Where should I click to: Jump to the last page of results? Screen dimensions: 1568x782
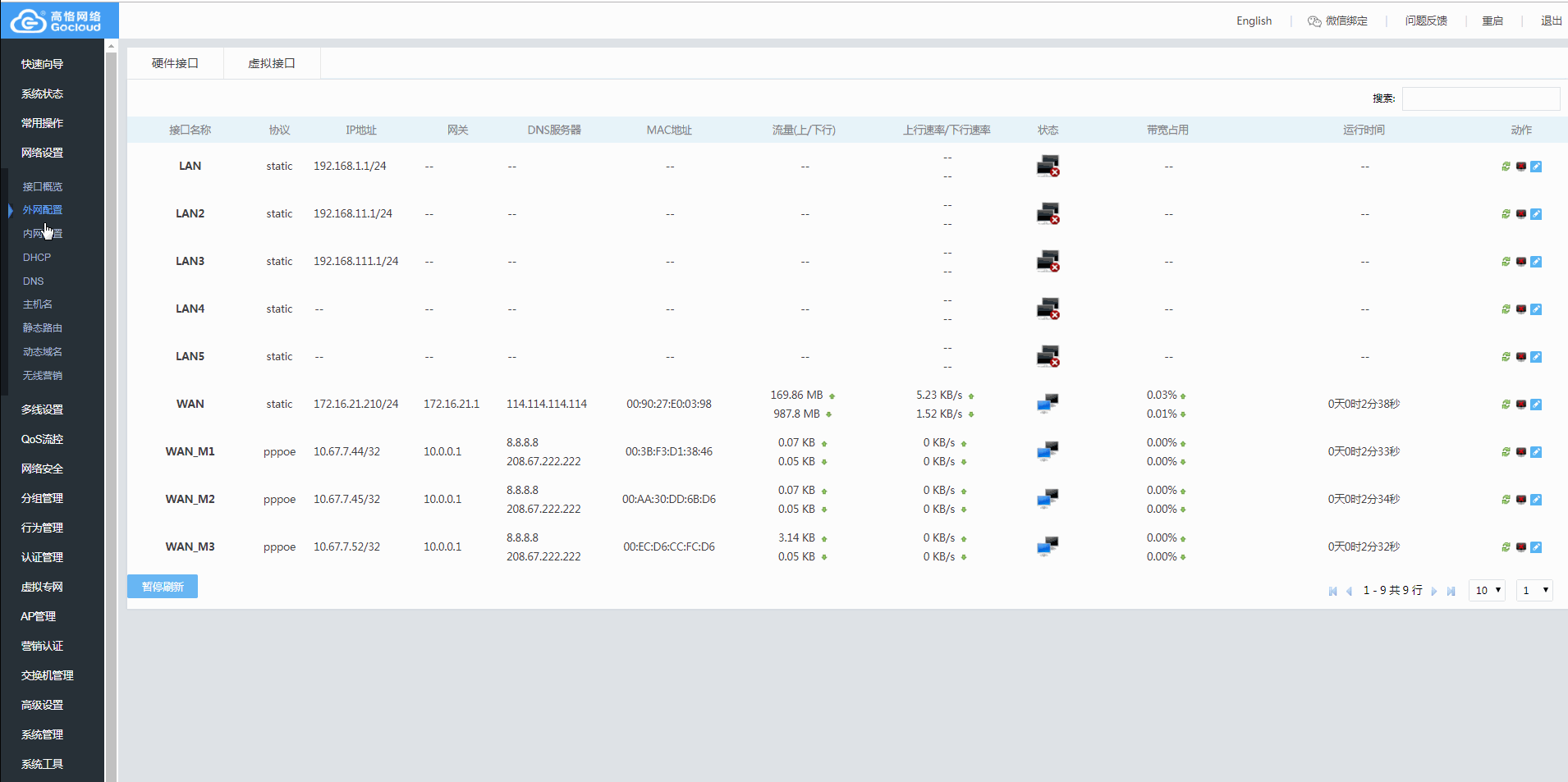click(x=1451, y=591)
